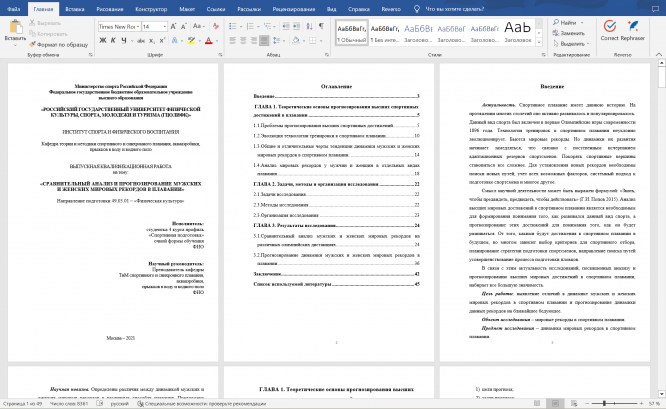Open the Шрифт font dialog launcher

tap(220, 55)
